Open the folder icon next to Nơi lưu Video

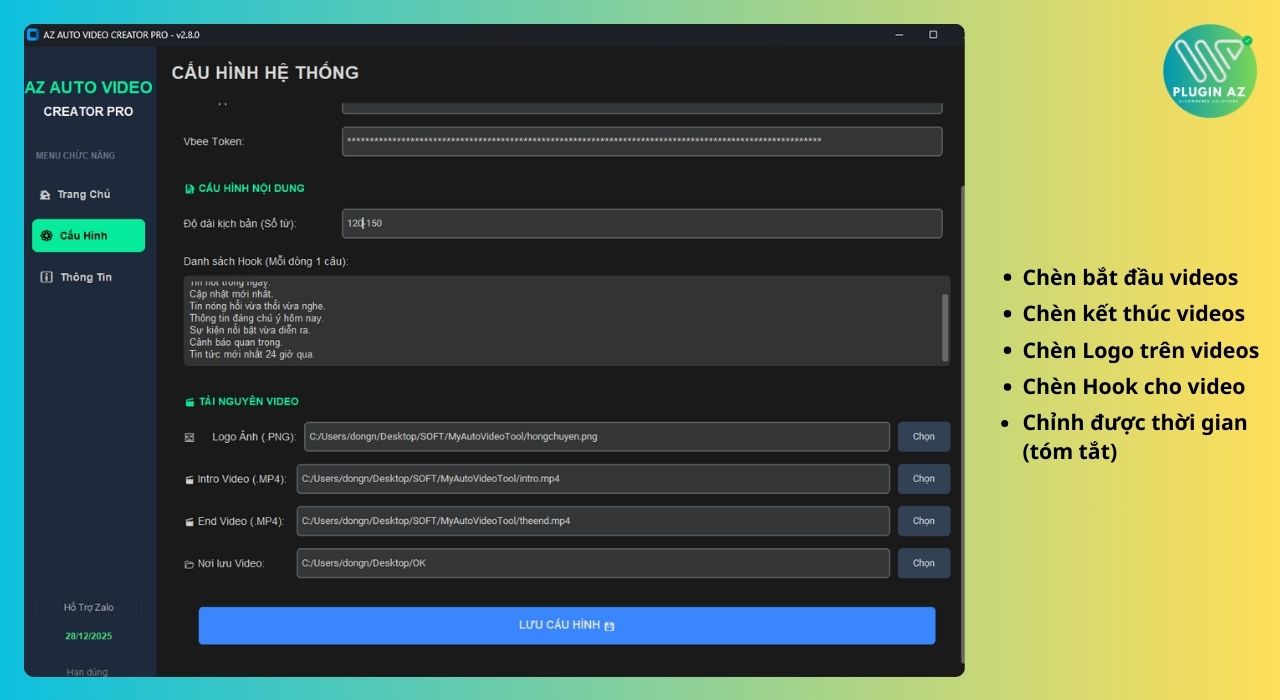[188, 563]
